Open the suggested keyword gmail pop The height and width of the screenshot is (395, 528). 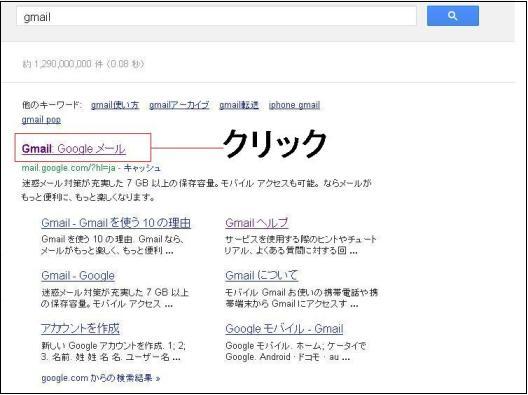pyautogui.click(x=41, y=120)
